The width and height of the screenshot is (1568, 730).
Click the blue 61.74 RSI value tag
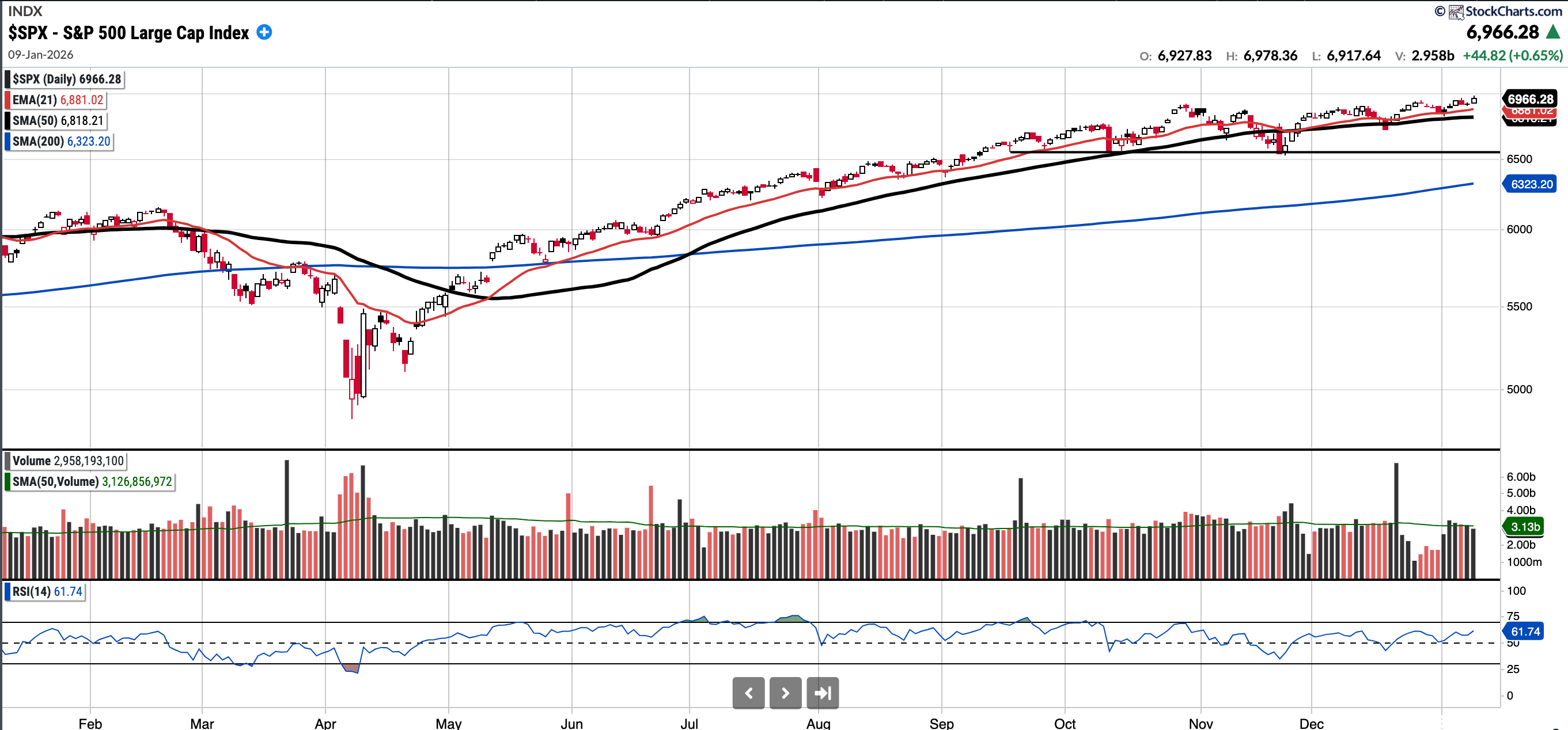(1525, 632)
